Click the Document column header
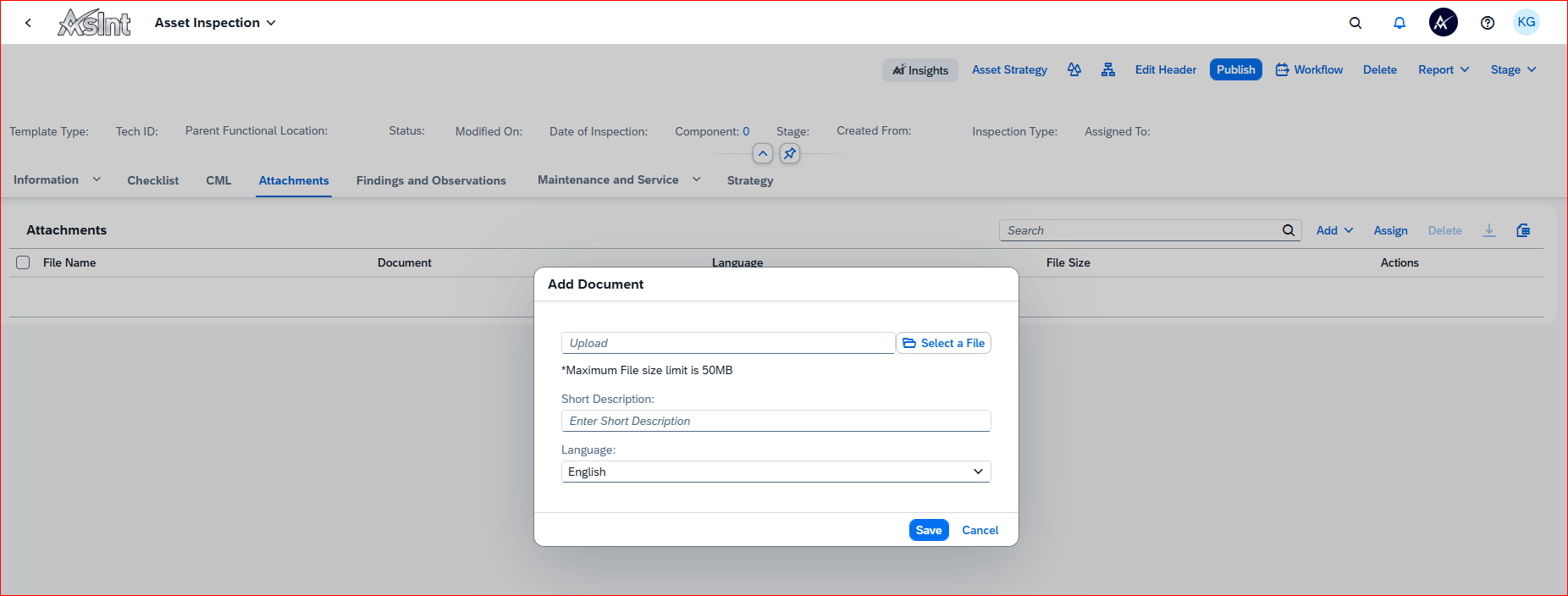1568x596 pixels. pos(405,262)
